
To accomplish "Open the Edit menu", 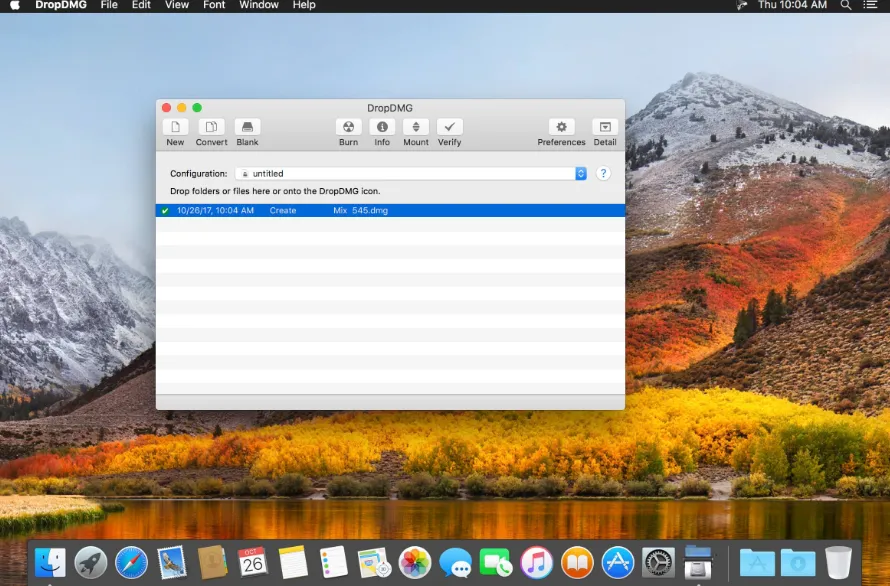I will pyautogui.click(x=141, y=5).
